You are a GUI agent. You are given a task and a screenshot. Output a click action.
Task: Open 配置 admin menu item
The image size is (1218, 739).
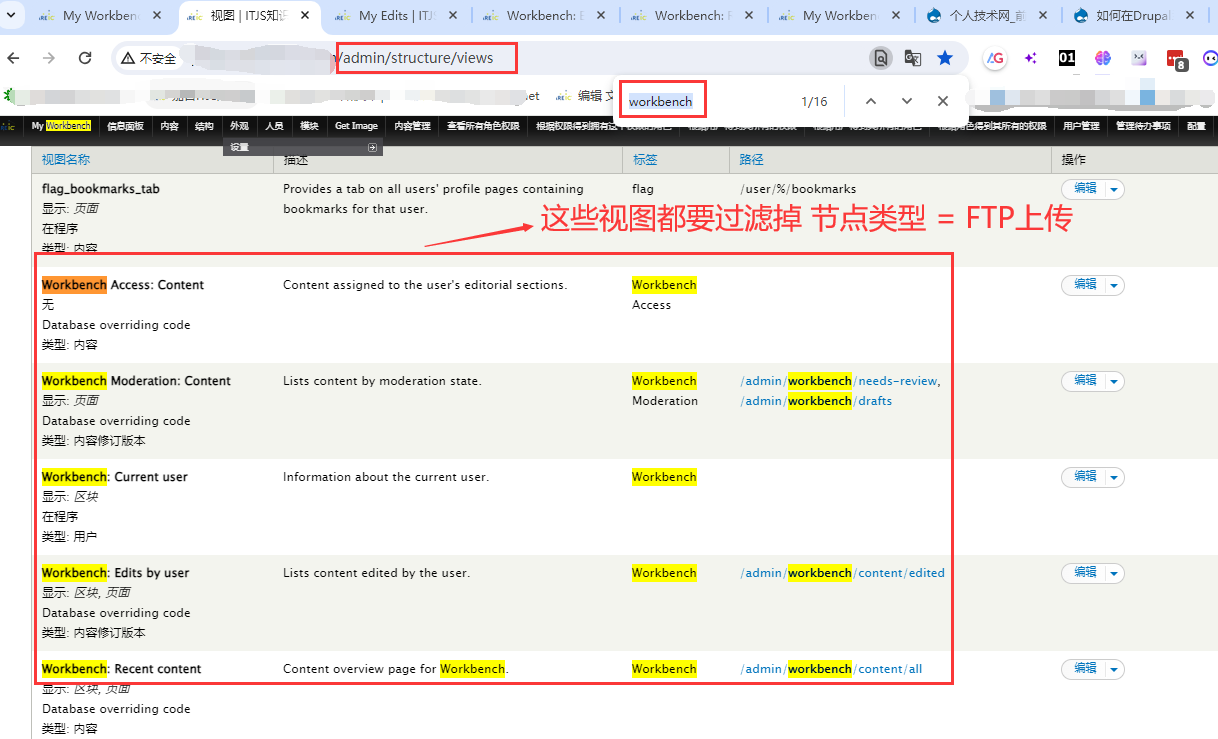click(1196, 126)
